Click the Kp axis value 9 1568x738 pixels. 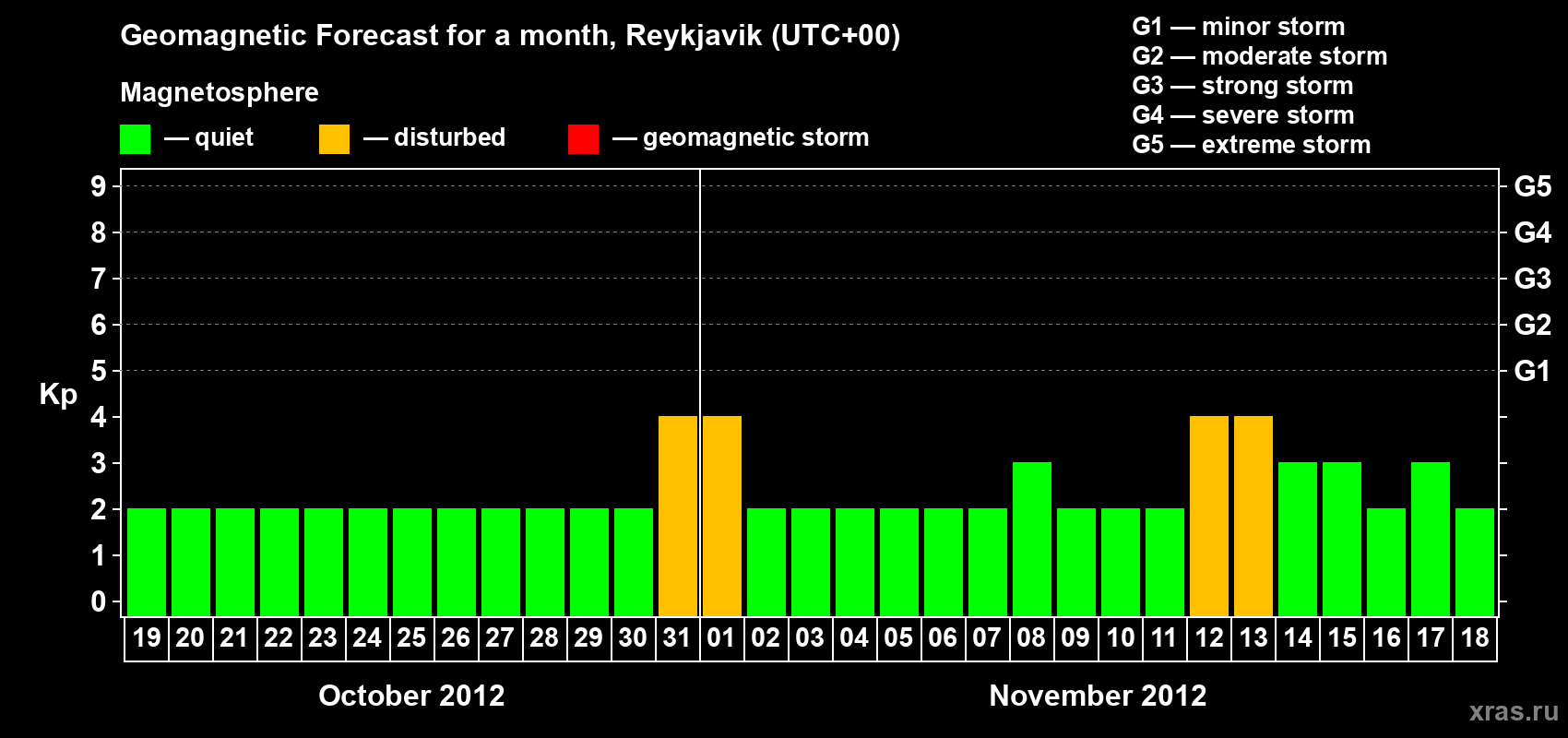[99, 186]
